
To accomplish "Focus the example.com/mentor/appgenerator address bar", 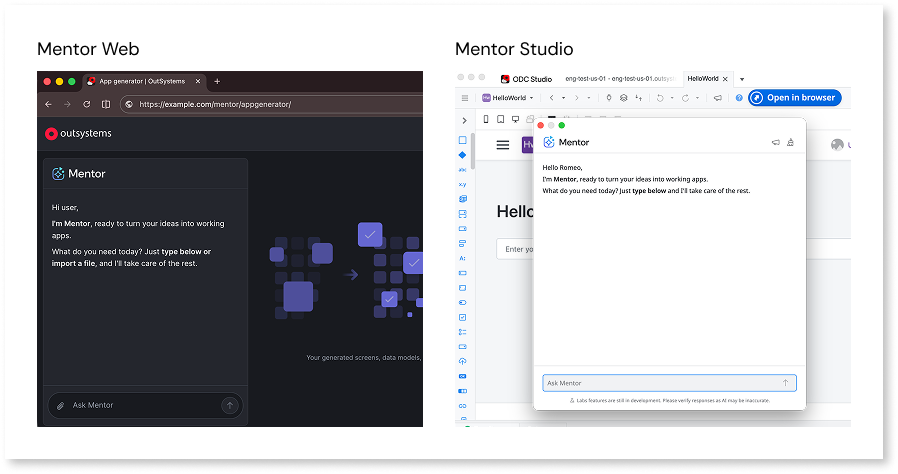I will (x=271, y=104).
